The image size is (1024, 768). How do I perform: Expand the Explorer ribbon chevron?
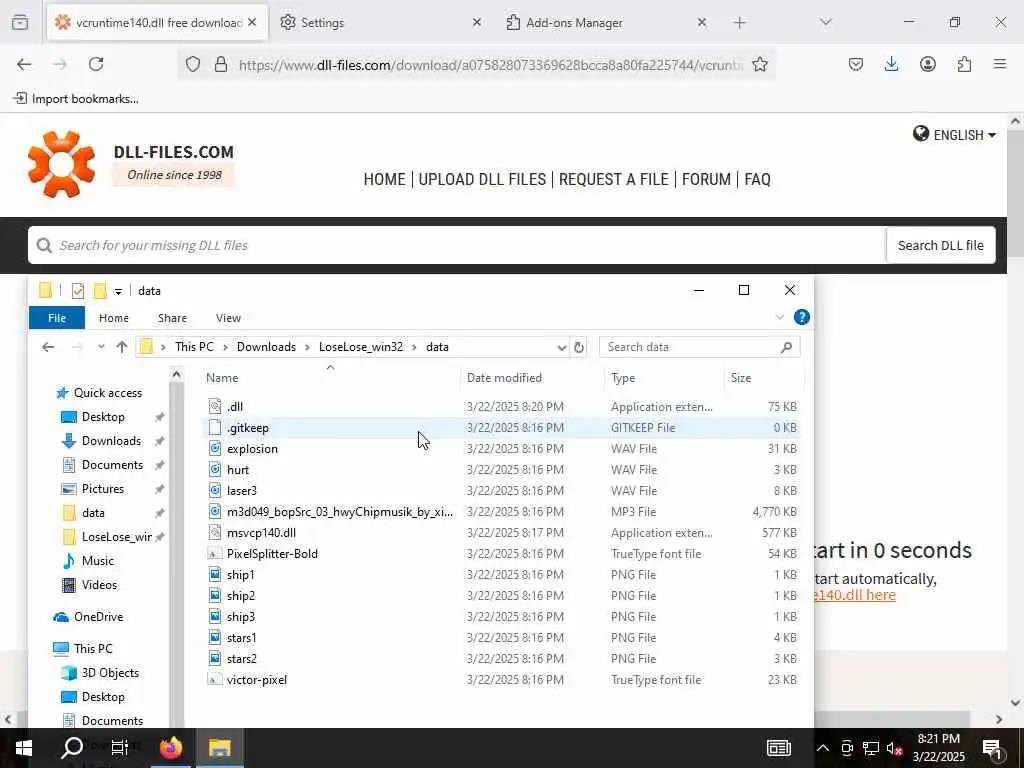[779, 317]
